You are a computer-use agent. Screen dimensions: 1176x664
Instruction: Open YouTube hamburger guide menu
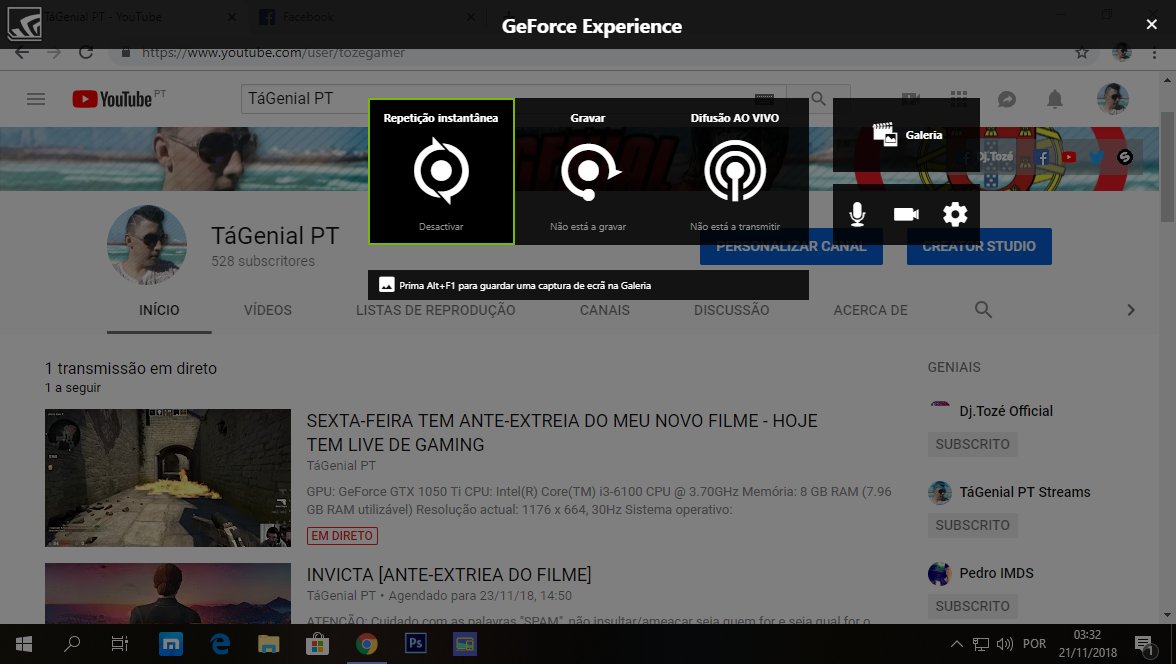tap(36, 99)
